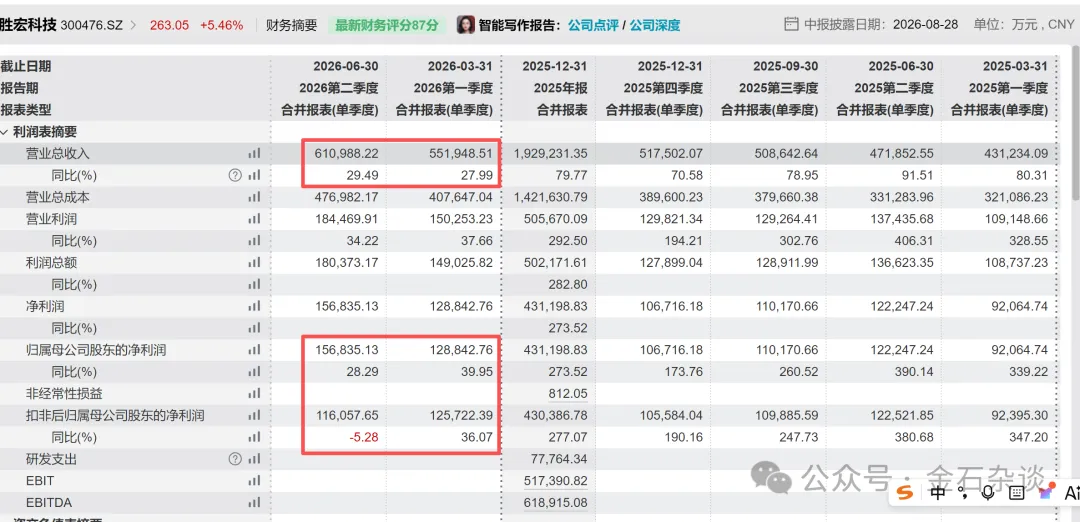Click the 2025第二季度 column header
This screenshot has height=522, width=1080.
tap(894, 88)
